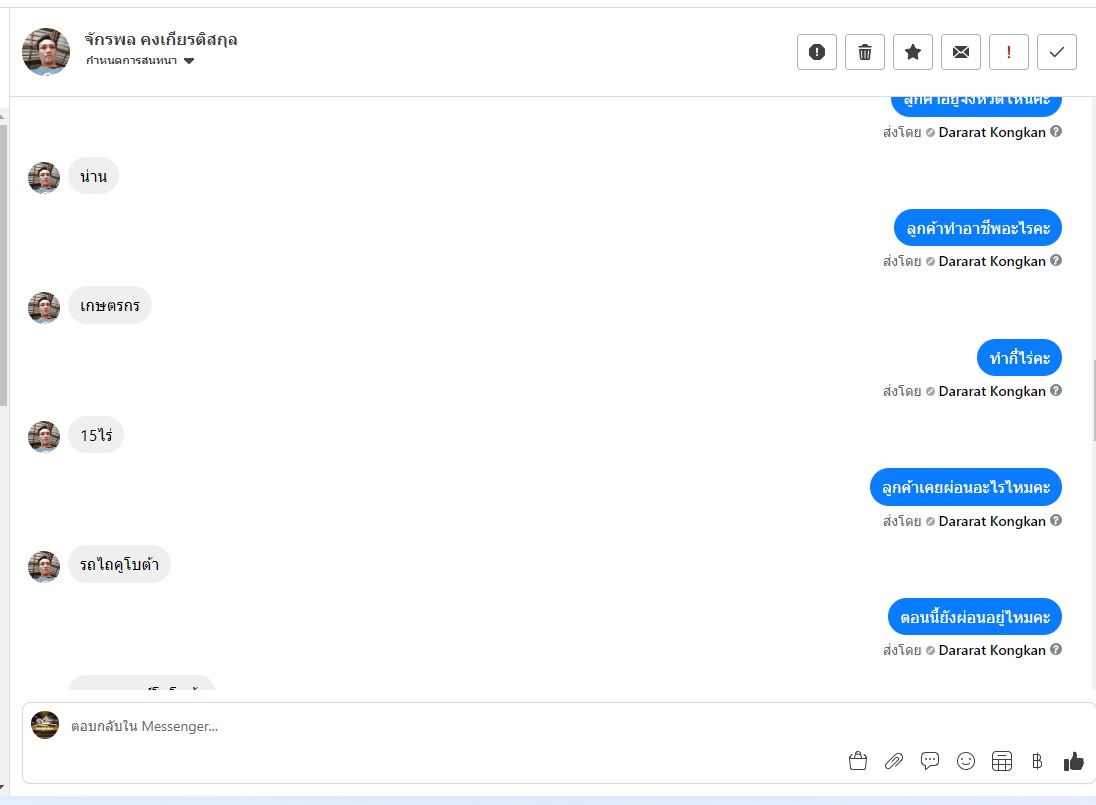Attach a file using paperclip icon
1096x805 pixels.
point(894,761)
